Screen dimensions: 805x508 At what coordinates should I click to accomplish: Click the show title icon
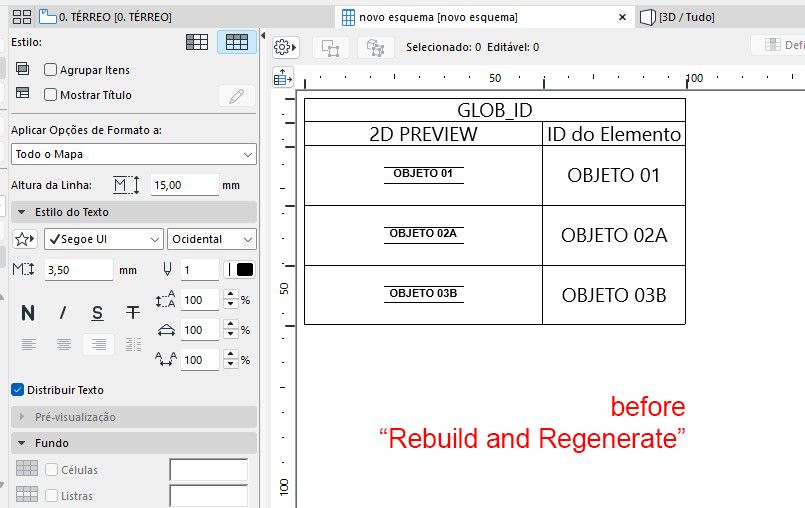[23, 93]
